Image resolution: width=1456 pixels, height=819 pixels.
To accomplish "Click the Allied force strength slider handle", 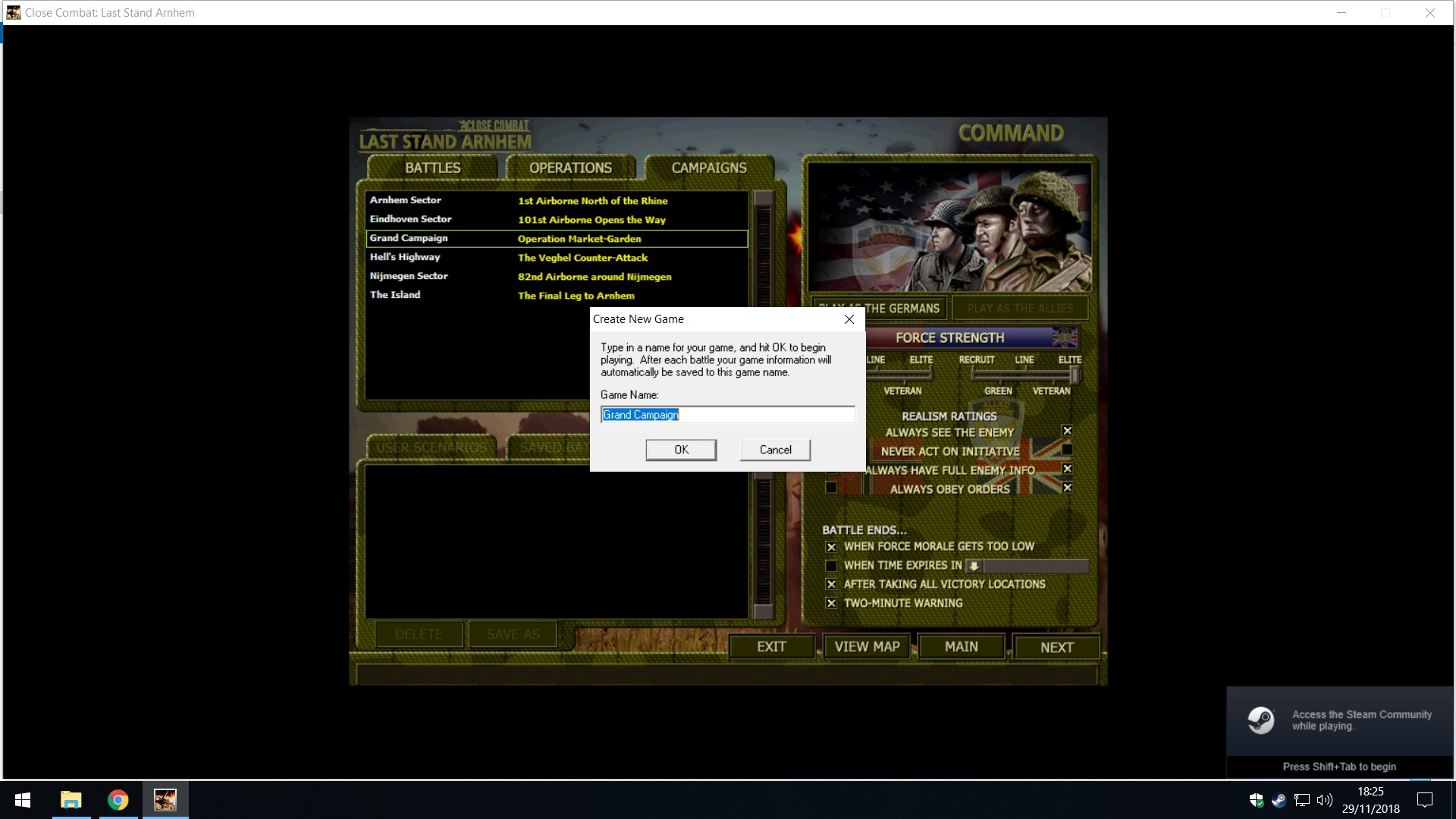I will tap(1074, 374).
